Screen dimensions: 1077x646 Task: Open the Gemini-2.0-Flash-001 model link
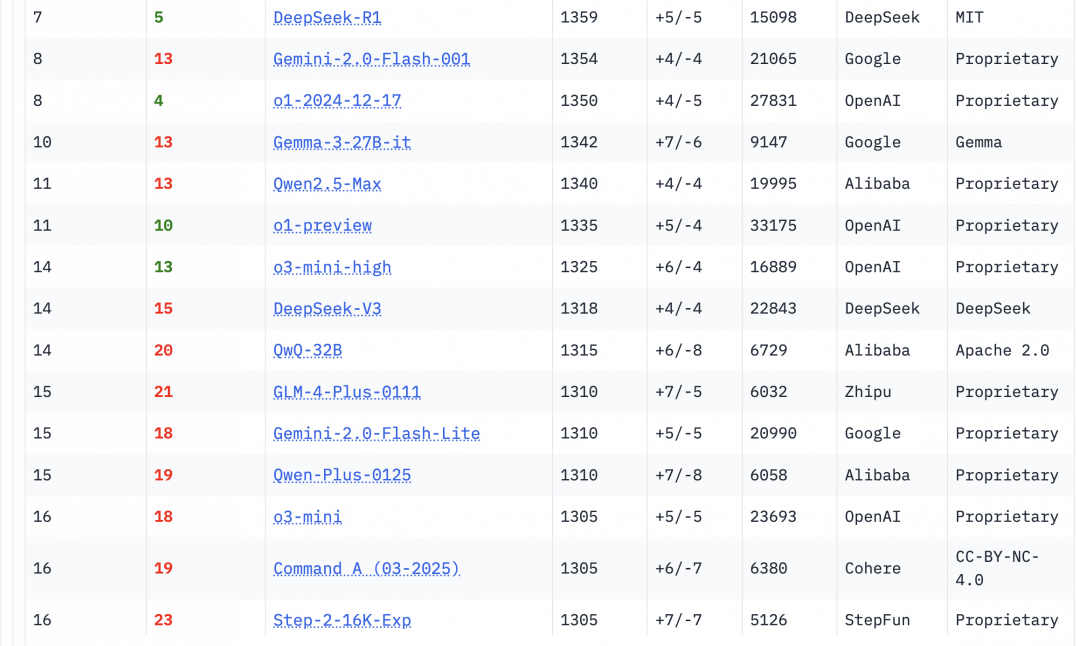(372, 59)
